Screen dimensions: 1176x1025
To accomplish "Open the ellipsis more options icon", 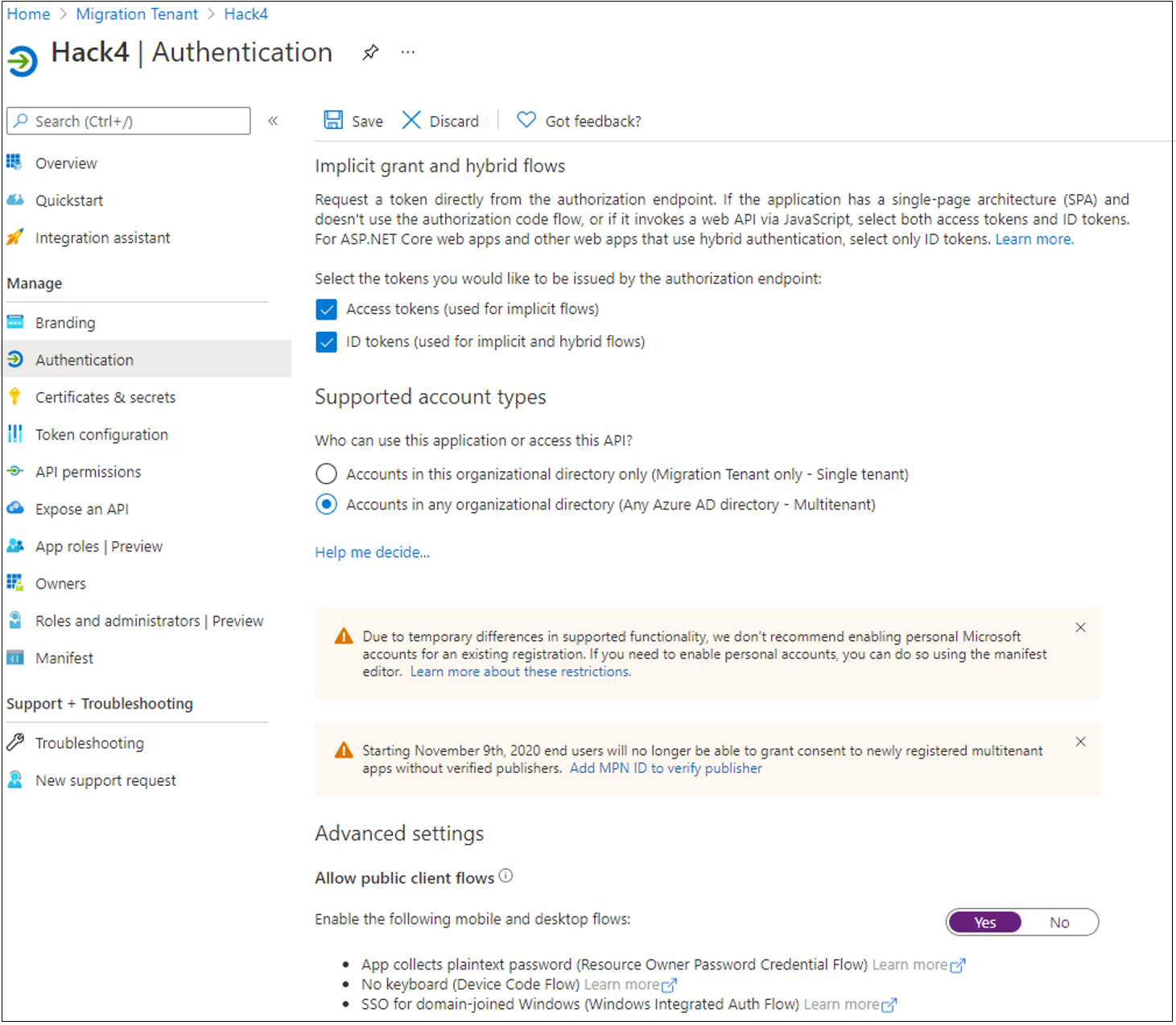I will coord(408,52).
